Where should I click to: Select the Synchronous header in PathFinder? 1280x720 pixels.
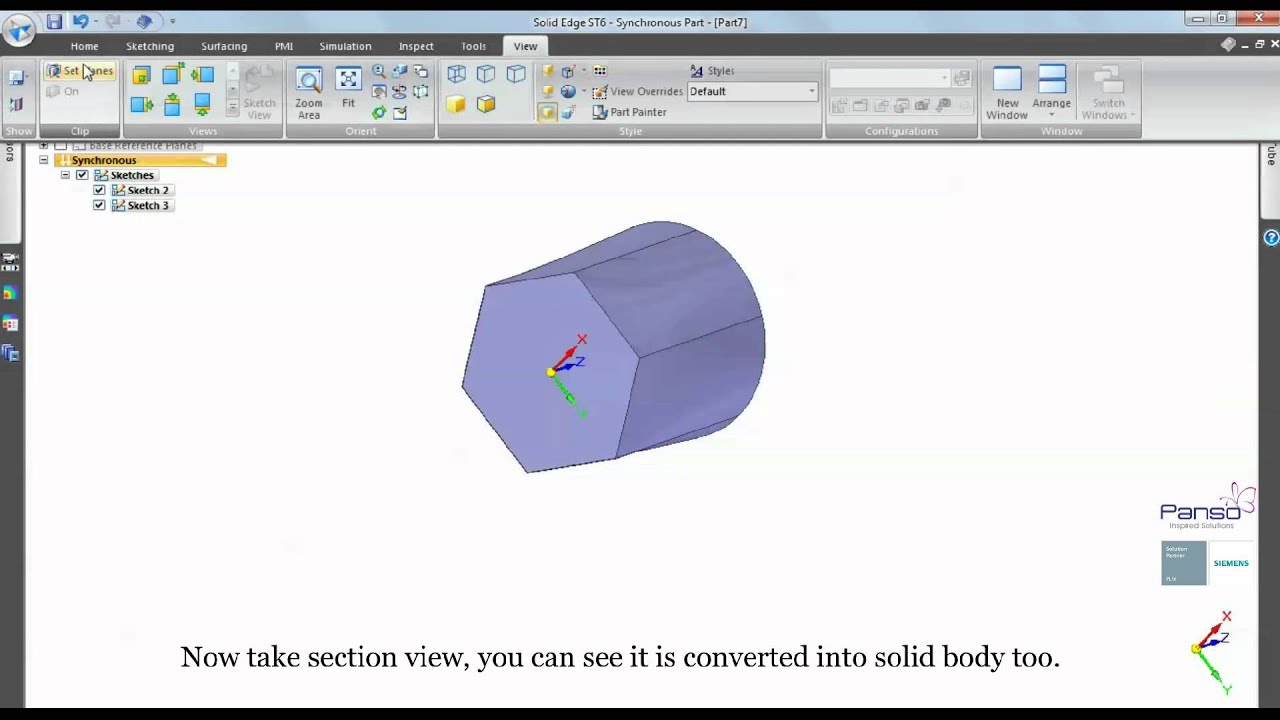coord(140,160)
